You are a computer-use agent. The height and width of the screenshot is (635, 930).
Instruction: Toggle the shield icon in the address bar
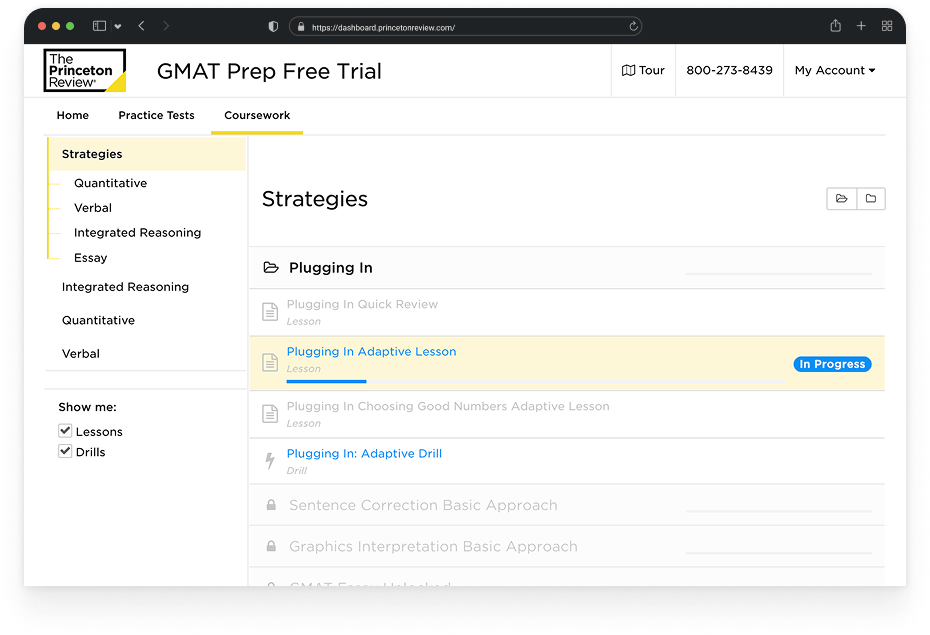point(272,26)
